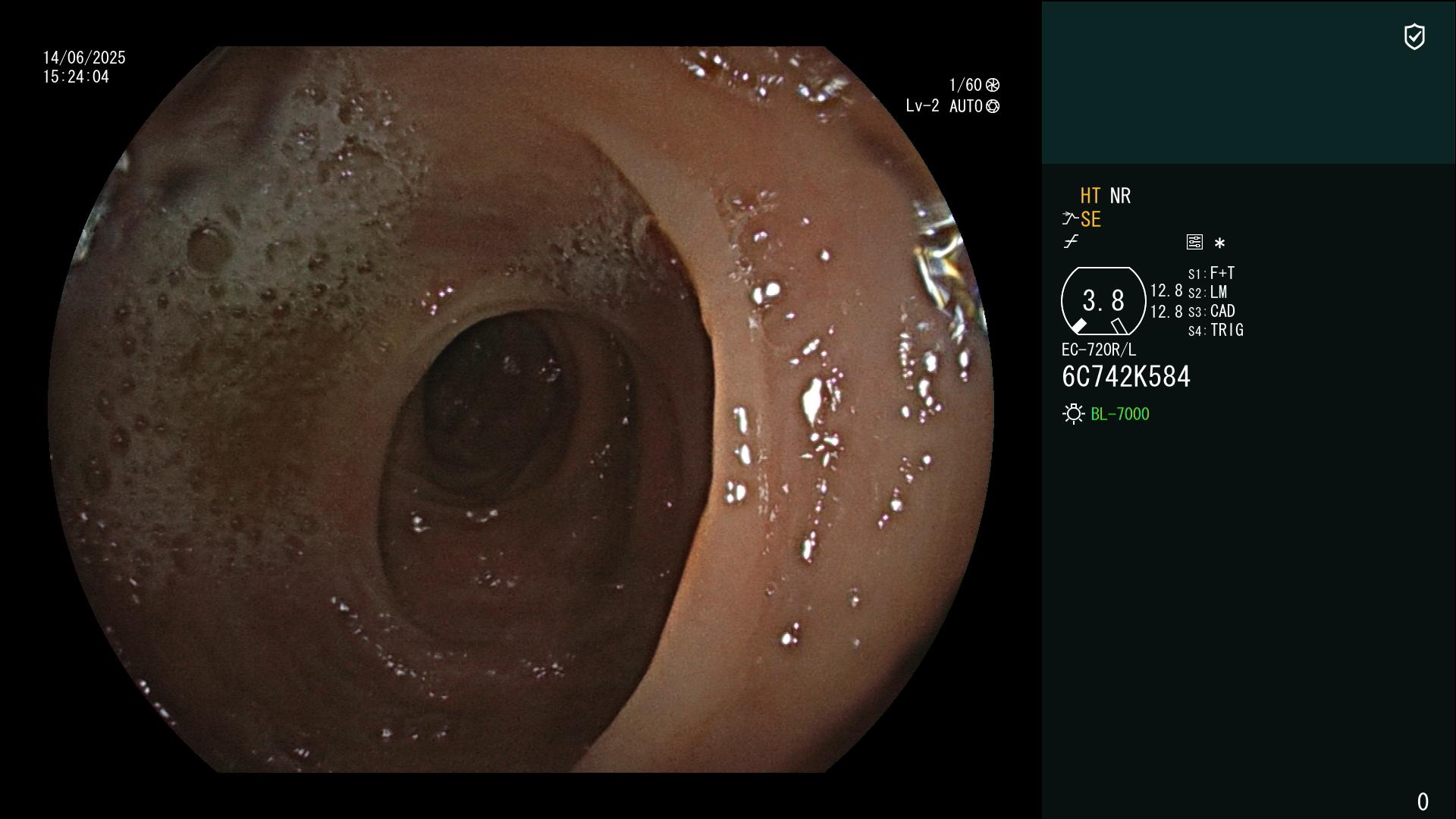The width and height of the screenshot is (1456, 819).
Task: Select the NR noise reduction label
Action: [x=1120, y=196]
